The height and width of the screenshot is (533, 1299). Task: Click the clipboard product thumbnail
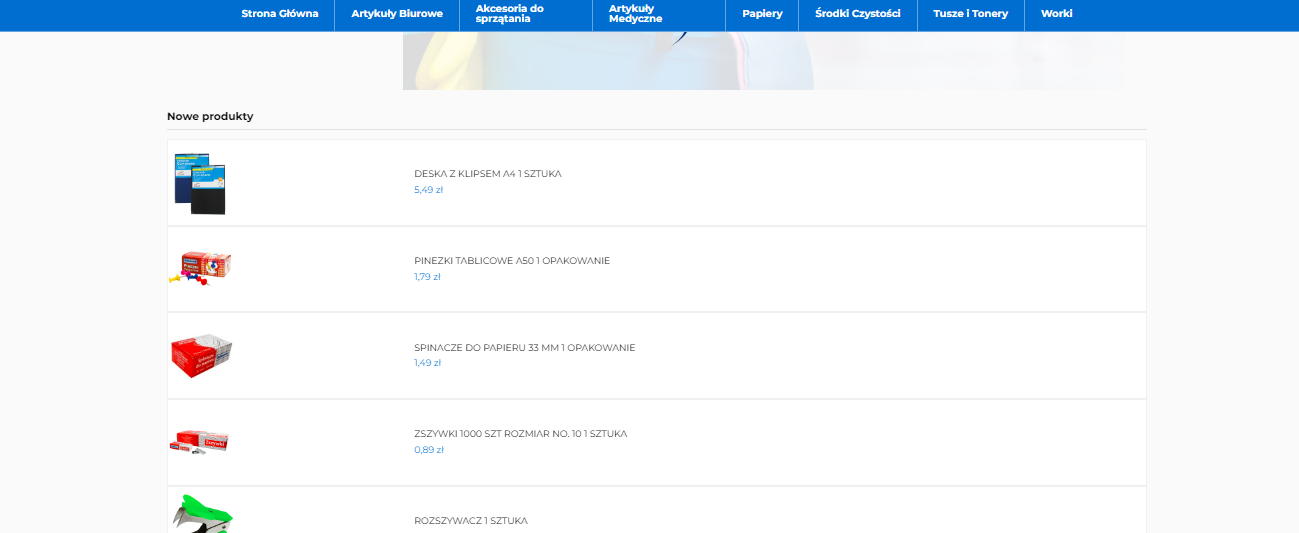click(200, 183)
